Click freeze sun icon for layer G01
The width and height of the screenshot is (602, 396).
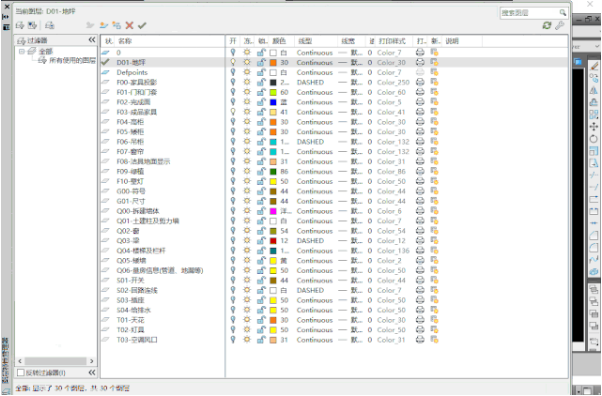click(247, 201)
